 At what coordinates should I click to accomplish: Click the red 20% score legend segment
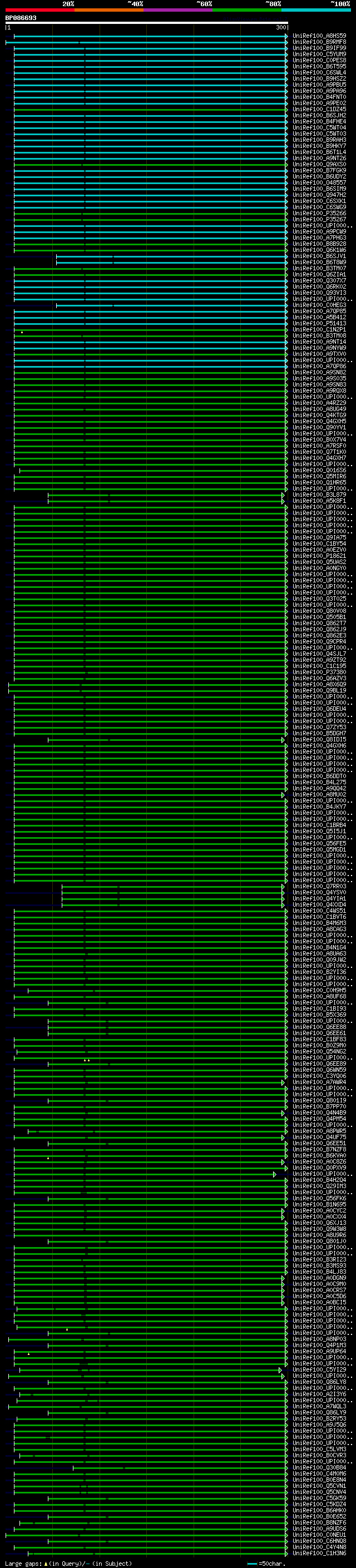point(39,10)
